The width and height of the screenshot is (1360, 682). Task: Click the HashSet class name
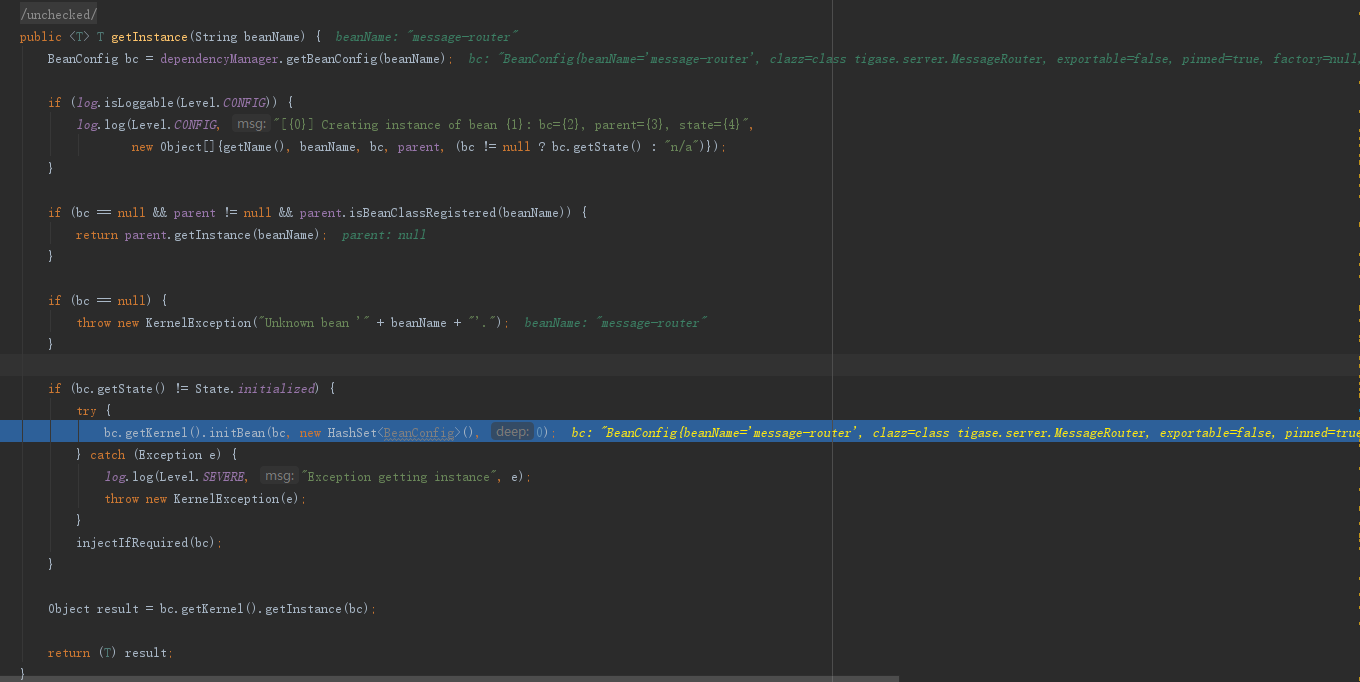coord(351,433)
